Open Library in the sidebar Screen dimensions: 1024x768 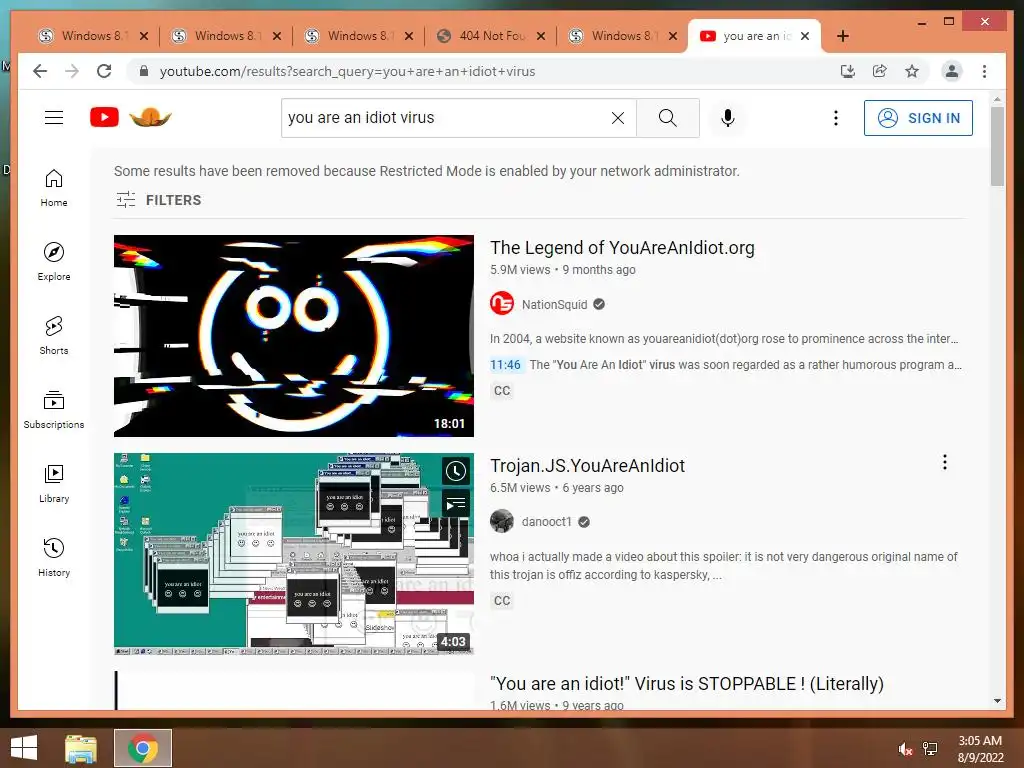point(54,483)
